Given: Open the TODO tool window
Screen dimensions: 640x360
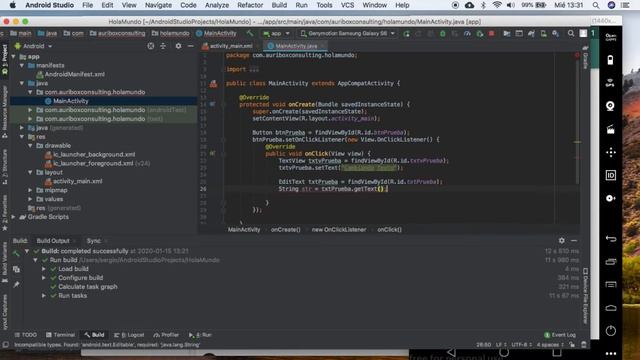Looking at the screenshot, I should [x=26, y=335].
